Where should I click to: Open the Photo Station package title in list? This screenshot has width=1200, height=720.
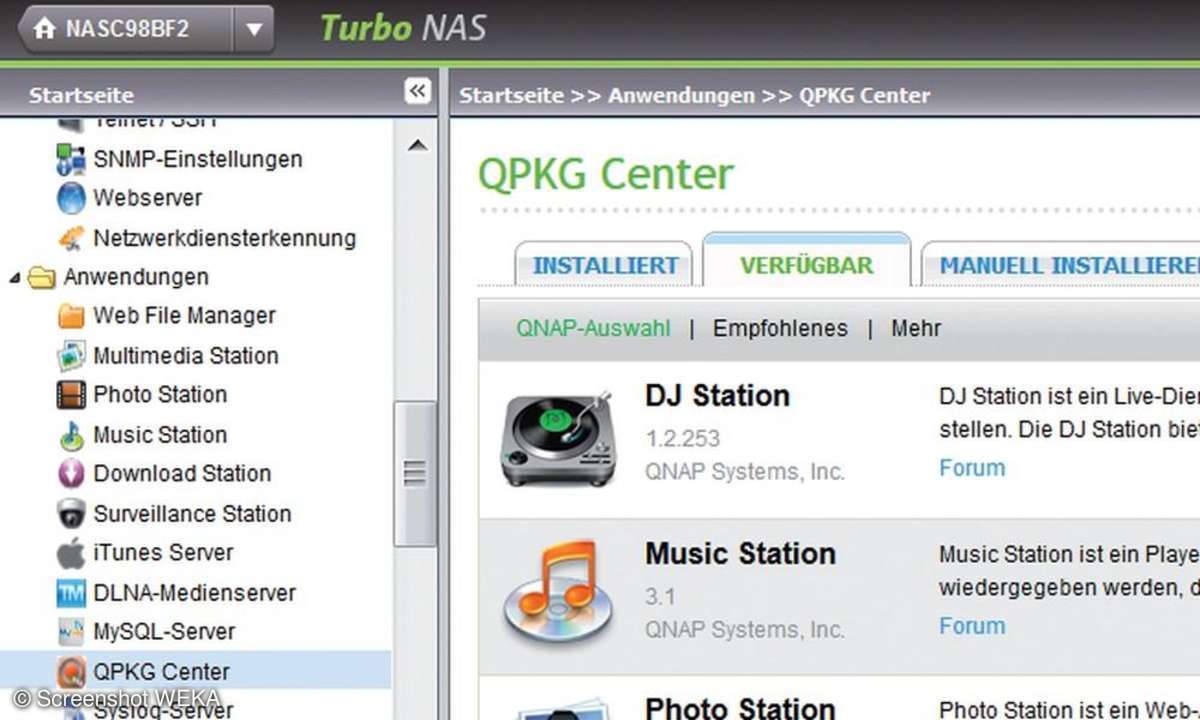click(x=740, y=708)
